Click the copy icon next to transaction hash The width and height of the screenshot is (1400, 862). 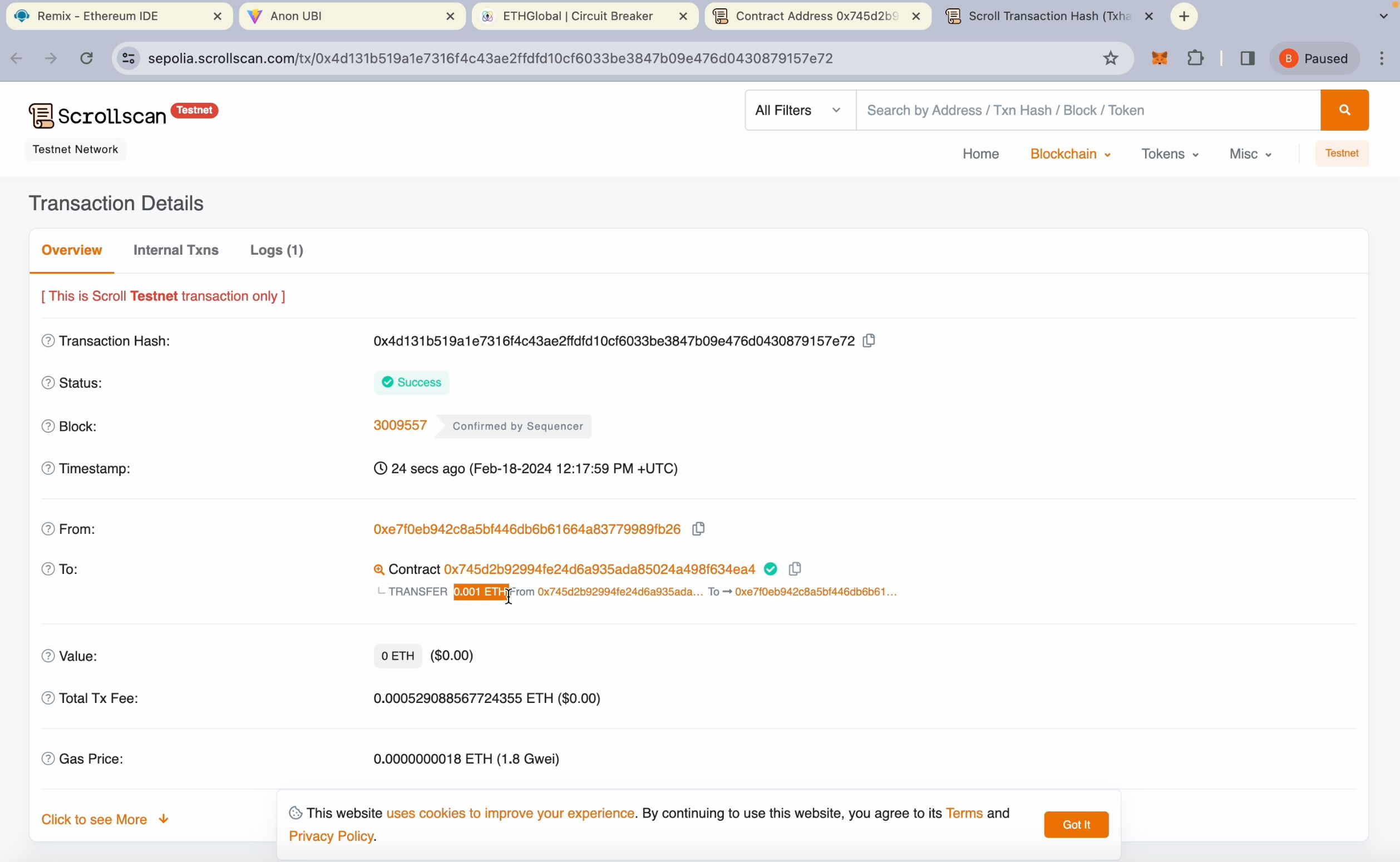(868, 340)
